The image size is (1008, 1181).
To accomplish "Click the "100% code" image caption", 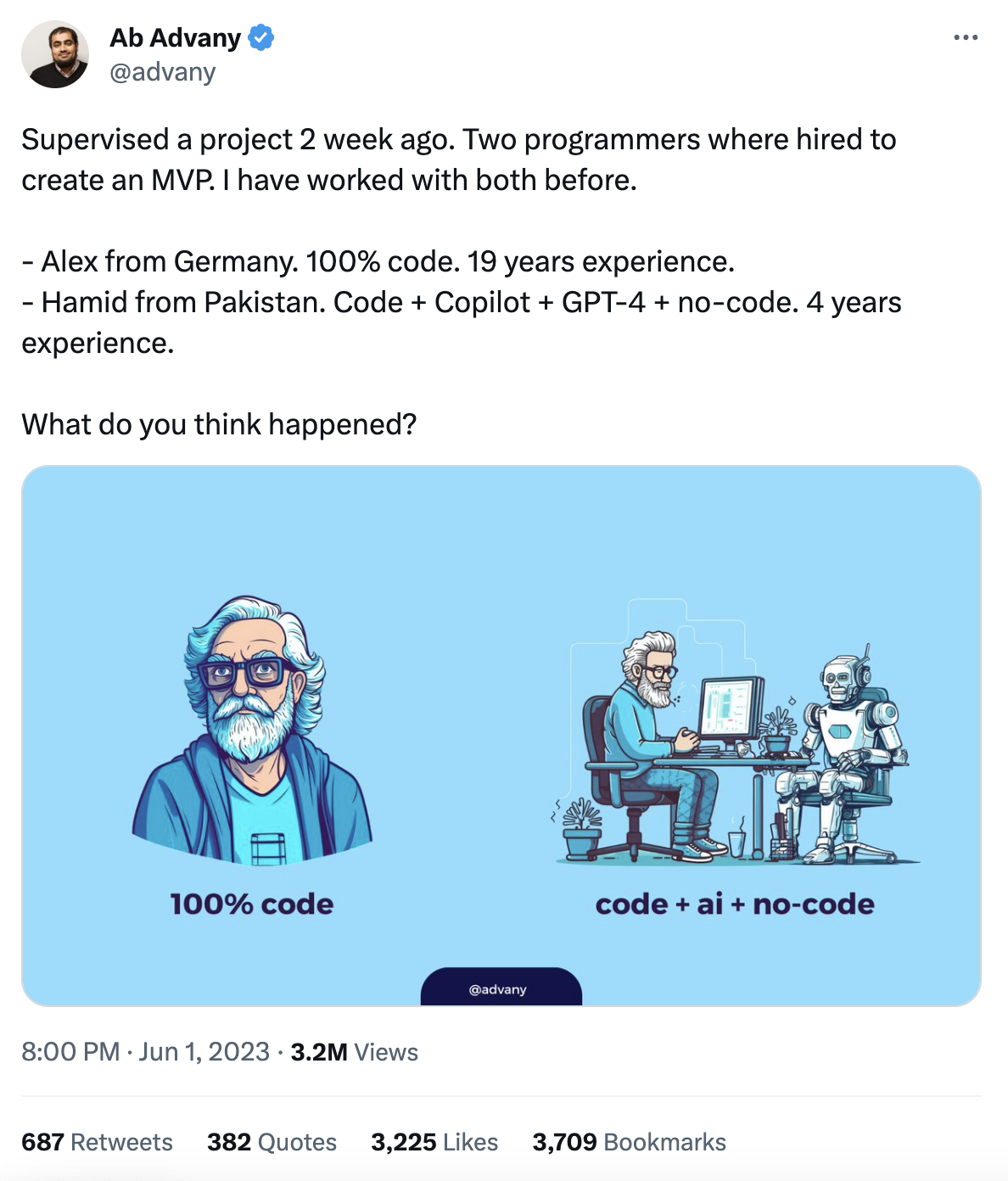I will 252,904.
